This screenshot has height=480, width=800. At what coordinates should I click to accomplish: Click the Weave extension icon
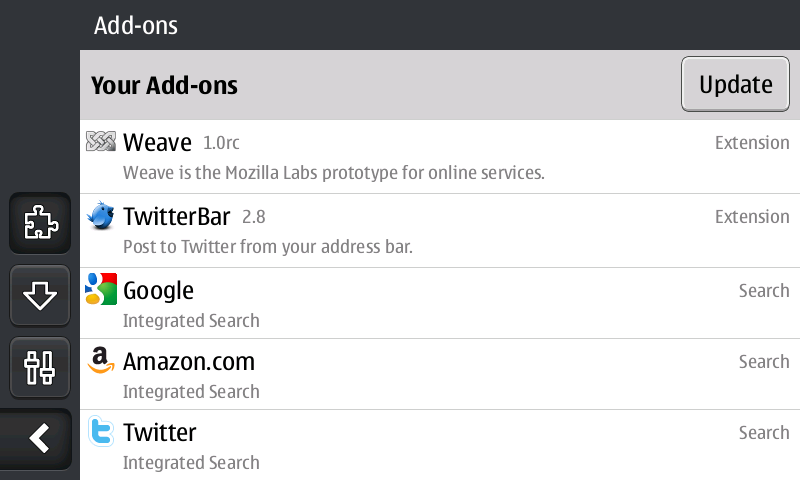pos(101,142)
